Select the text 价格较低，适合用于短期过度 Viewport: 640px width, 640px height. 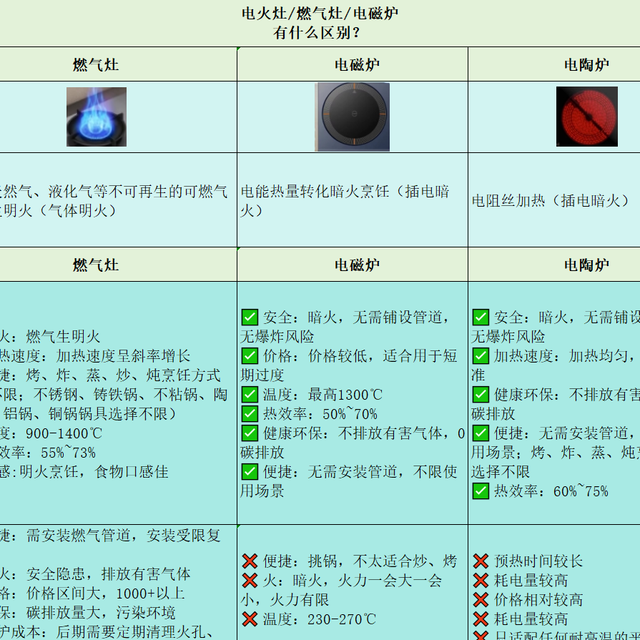pyautogui.click(x=349, y=365)
